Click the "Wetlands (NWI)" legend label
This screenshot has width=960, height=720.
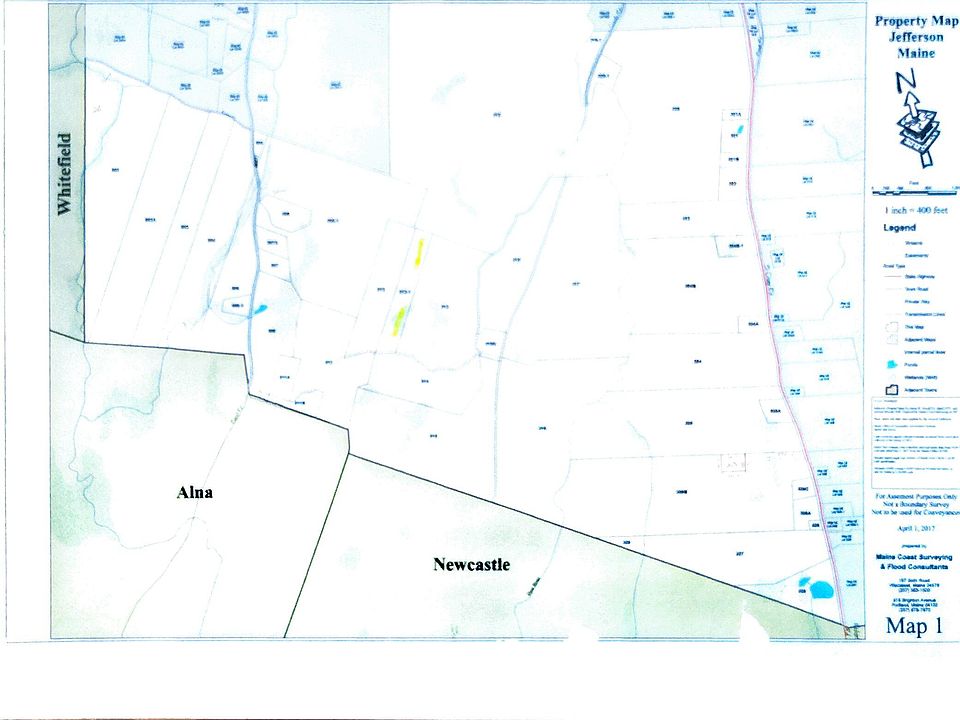click(x=921, y=378)
